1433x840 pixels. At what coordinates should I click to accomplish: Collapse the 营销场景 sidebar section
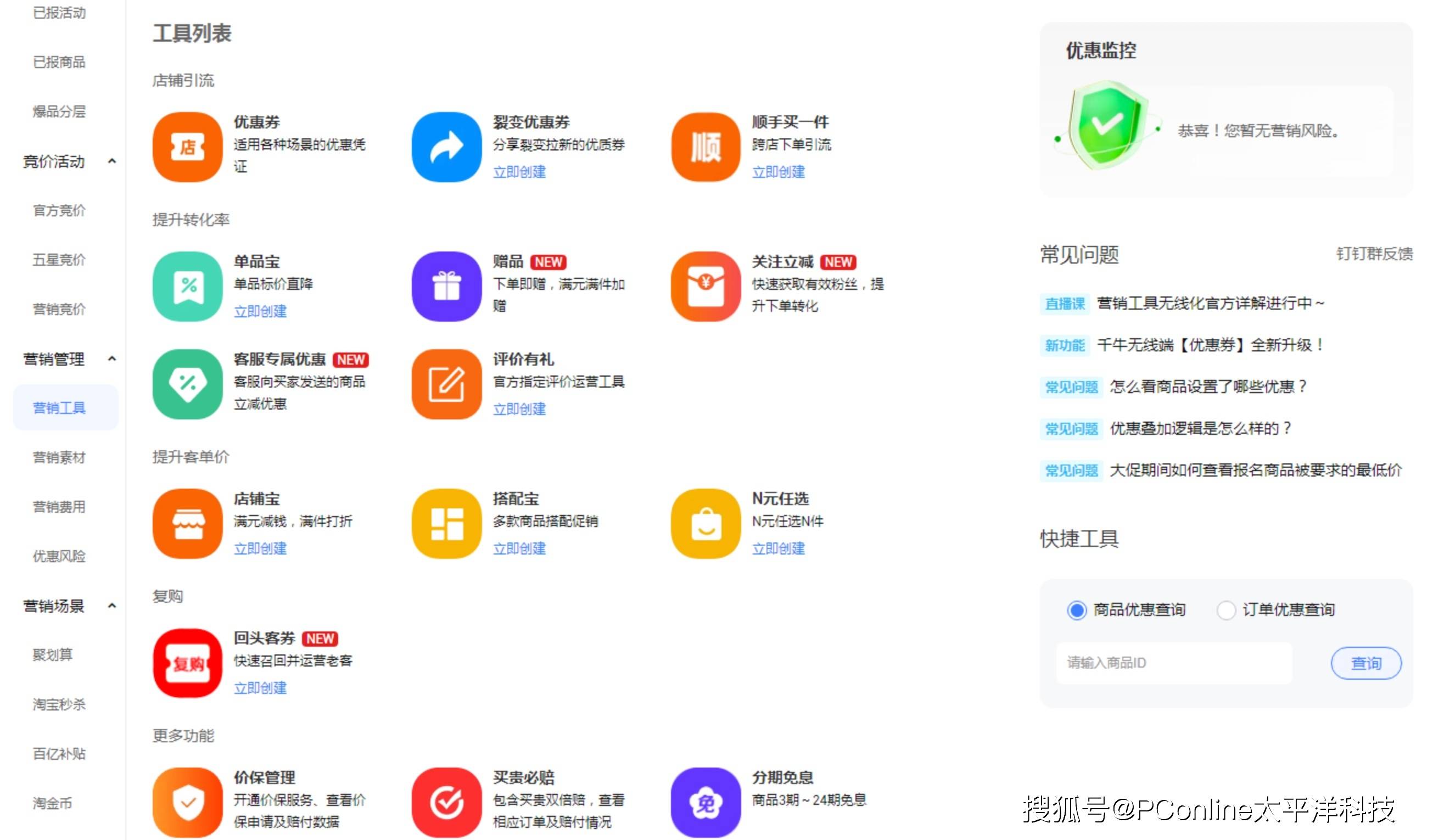pos(112,606)
